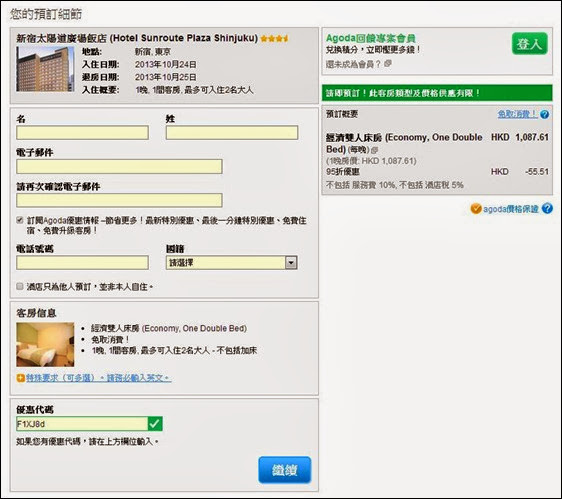Click the Hotel Sunroute Plaza Shinjuku title

pos(137,38)
